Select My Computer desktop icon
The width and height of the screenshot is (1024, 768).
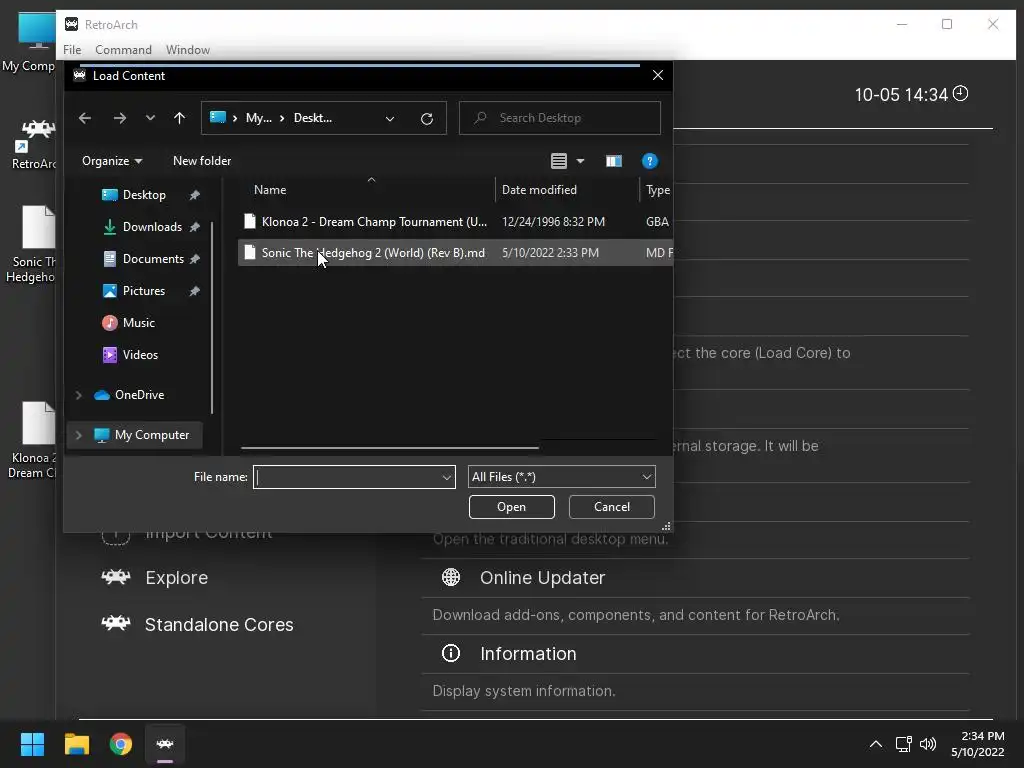(x=29, y=42)
